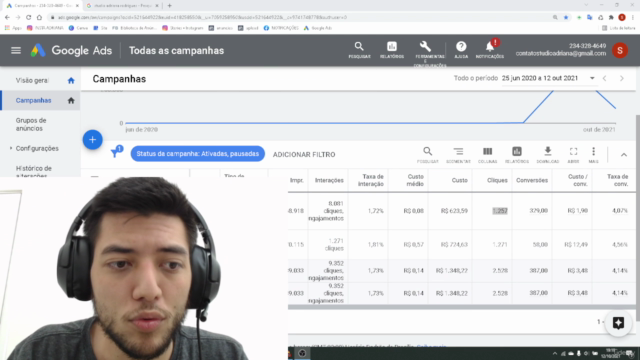This screenshot has height=360, width=640.
Task: Open a new browser tab
Action: (169, 6)
